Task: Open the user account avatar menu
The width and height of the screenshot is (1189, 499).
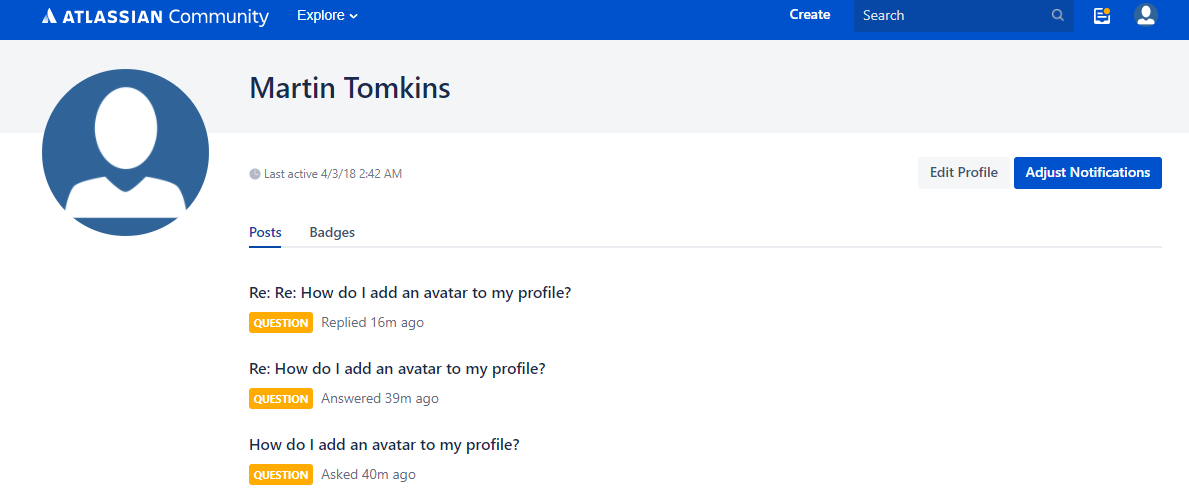Action: click(1146, 16)
